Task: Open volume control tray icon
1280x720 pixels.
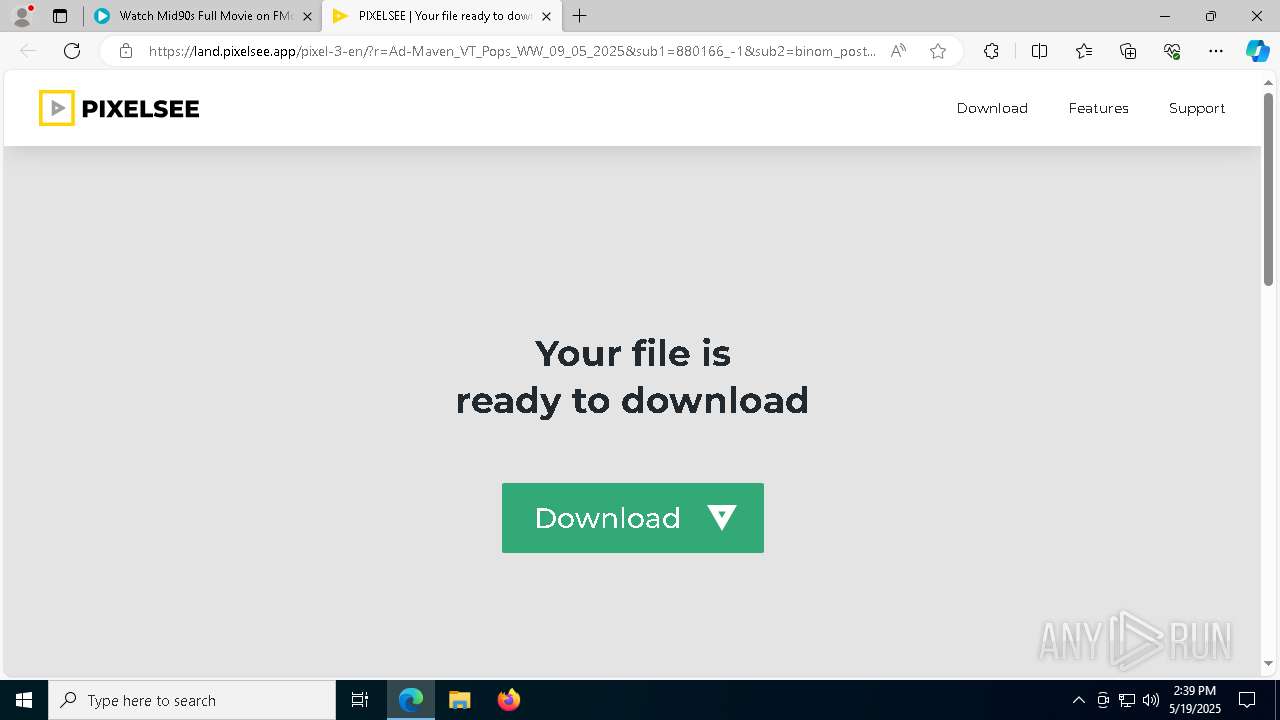Action: [1151, 700]
